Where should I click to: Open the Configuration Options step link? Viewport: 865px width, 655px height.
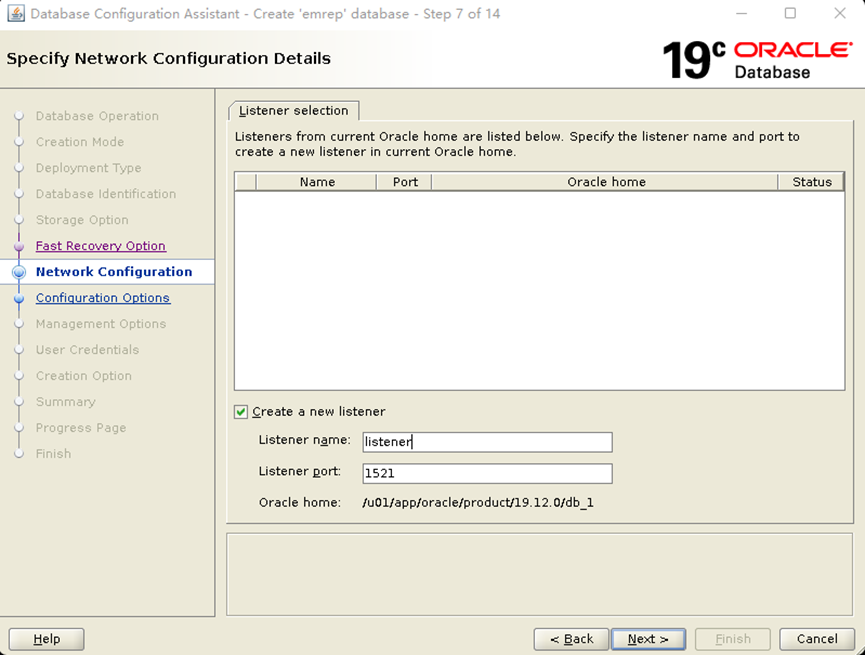[103, 297]
